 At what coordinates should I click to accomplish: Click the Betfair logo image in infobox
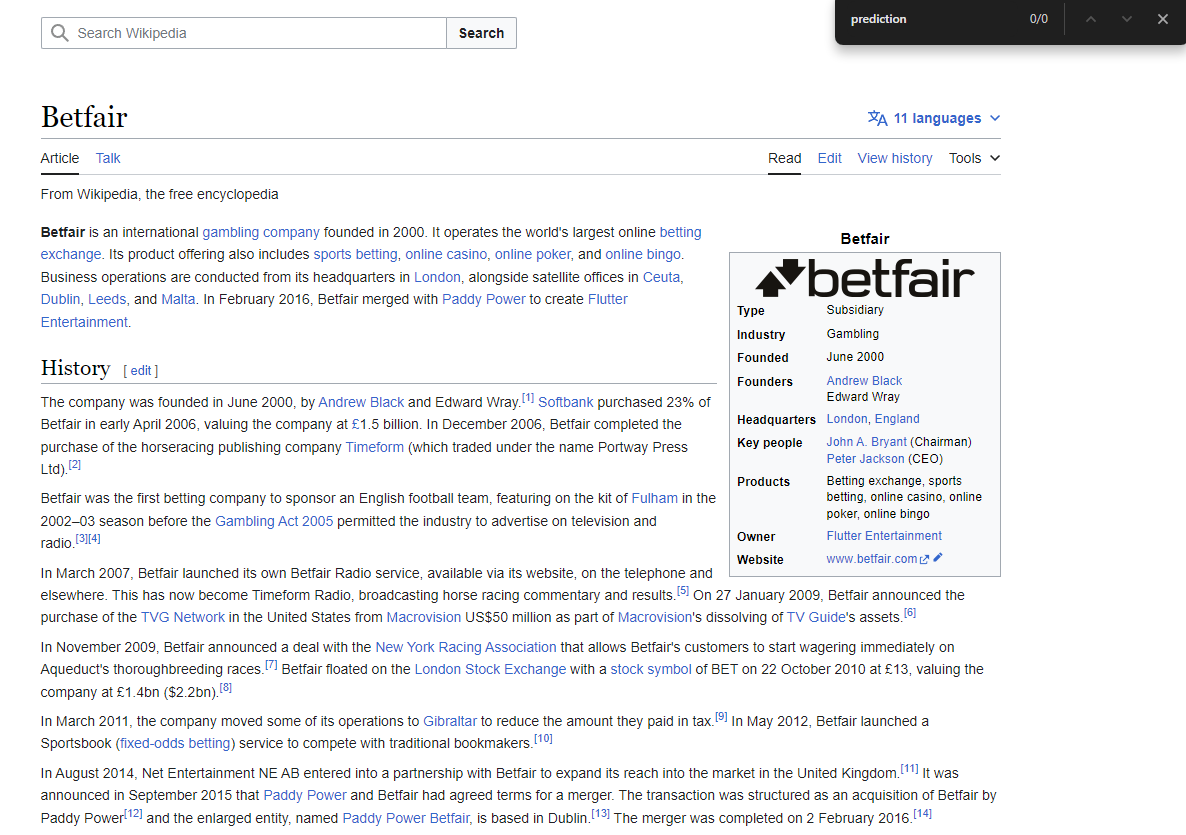click(x=865, y=278)
